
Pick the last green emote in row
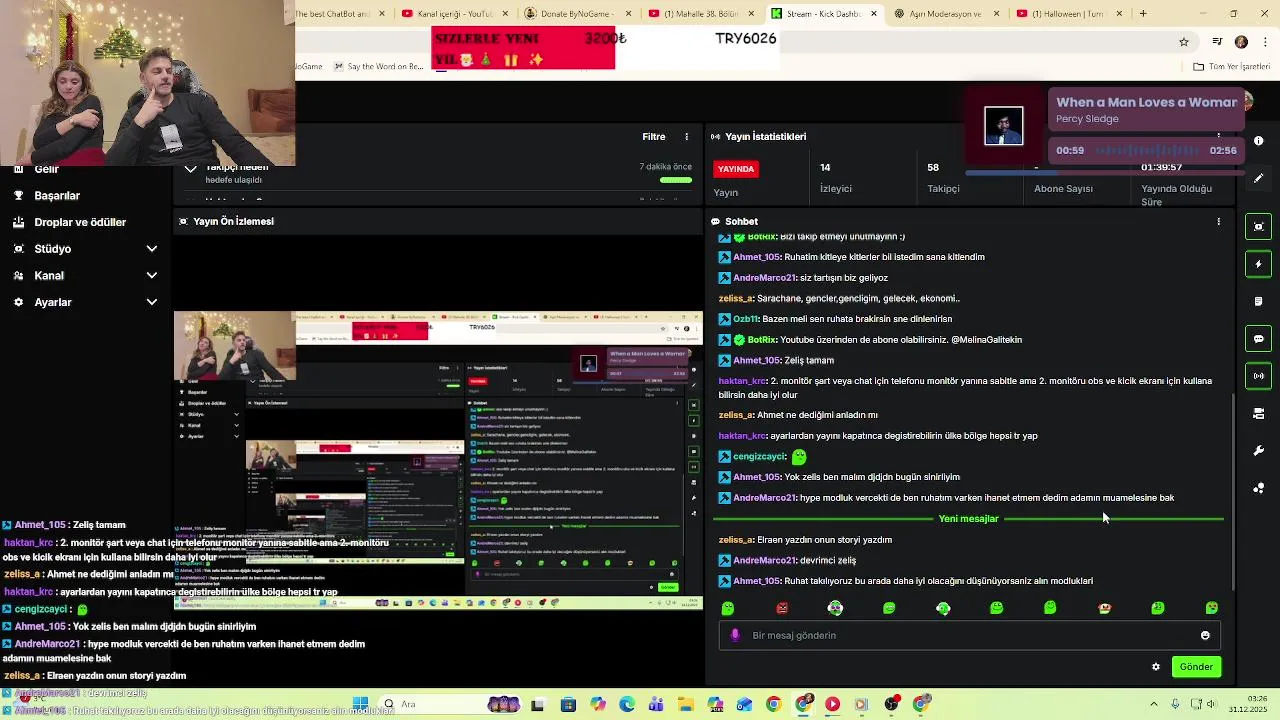[1212, 608]
